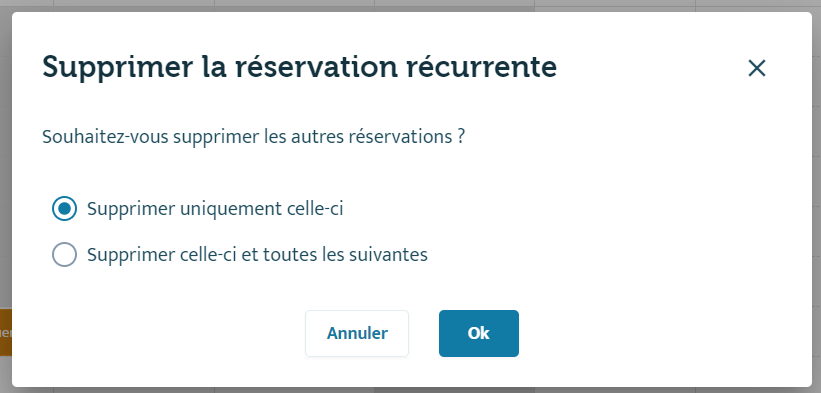Confirm deletion with the Ok button
The image size is (821, 393).
tap(479, 333)
